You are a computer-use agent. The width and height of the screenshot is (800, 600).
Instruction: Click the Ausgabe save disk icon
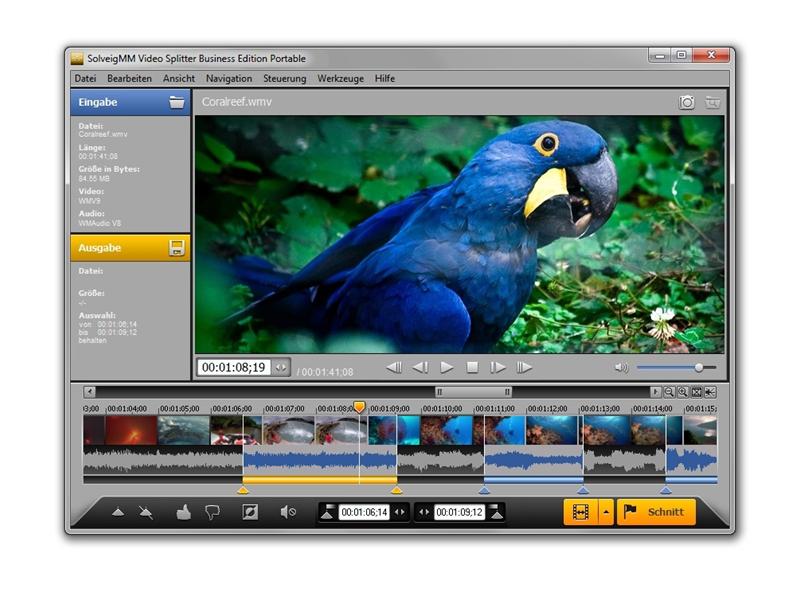click(x=176, y=248)
